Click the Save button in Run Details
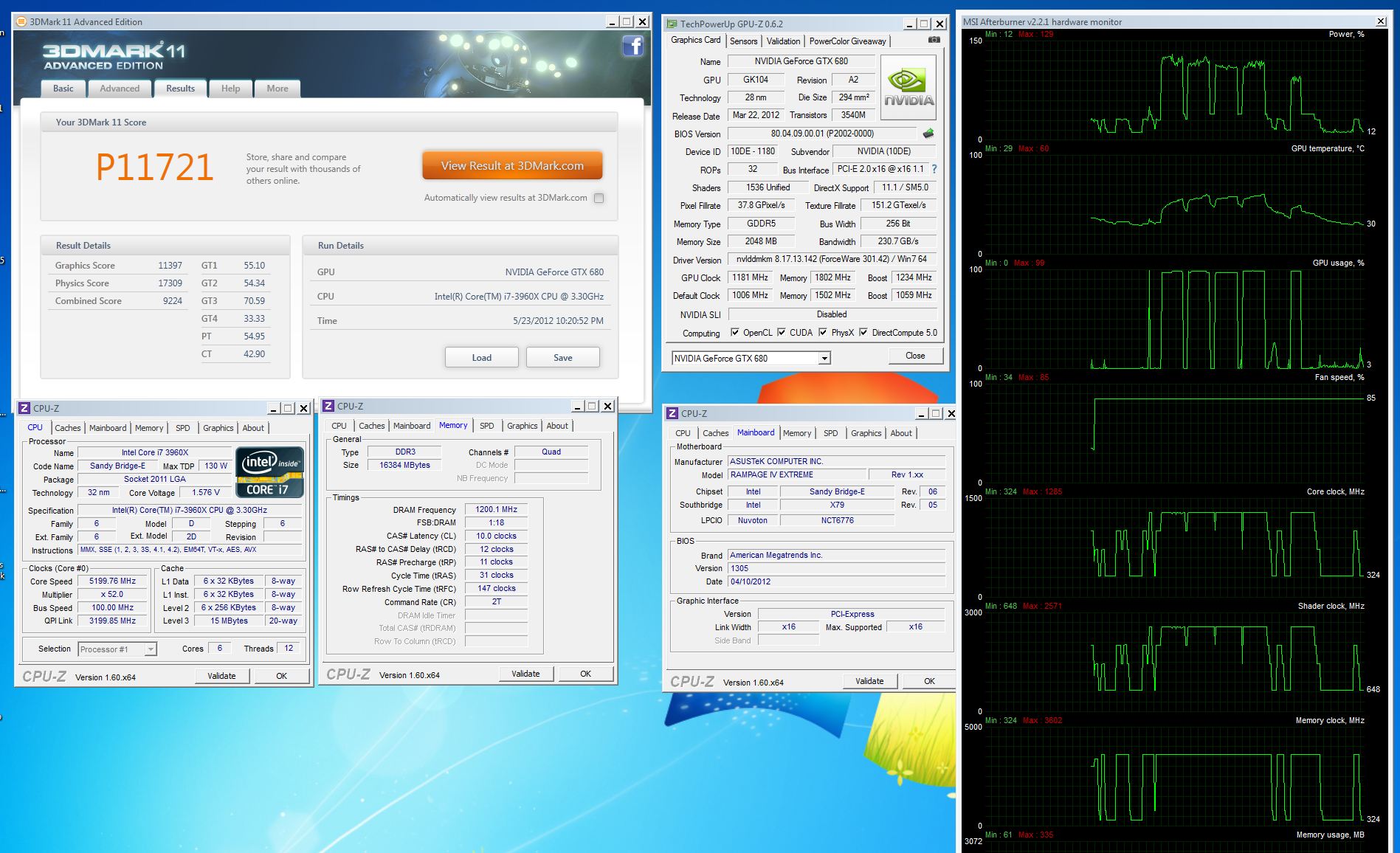Image resolution: width=1400 pixels, height=853 pixels. [563, 358]
